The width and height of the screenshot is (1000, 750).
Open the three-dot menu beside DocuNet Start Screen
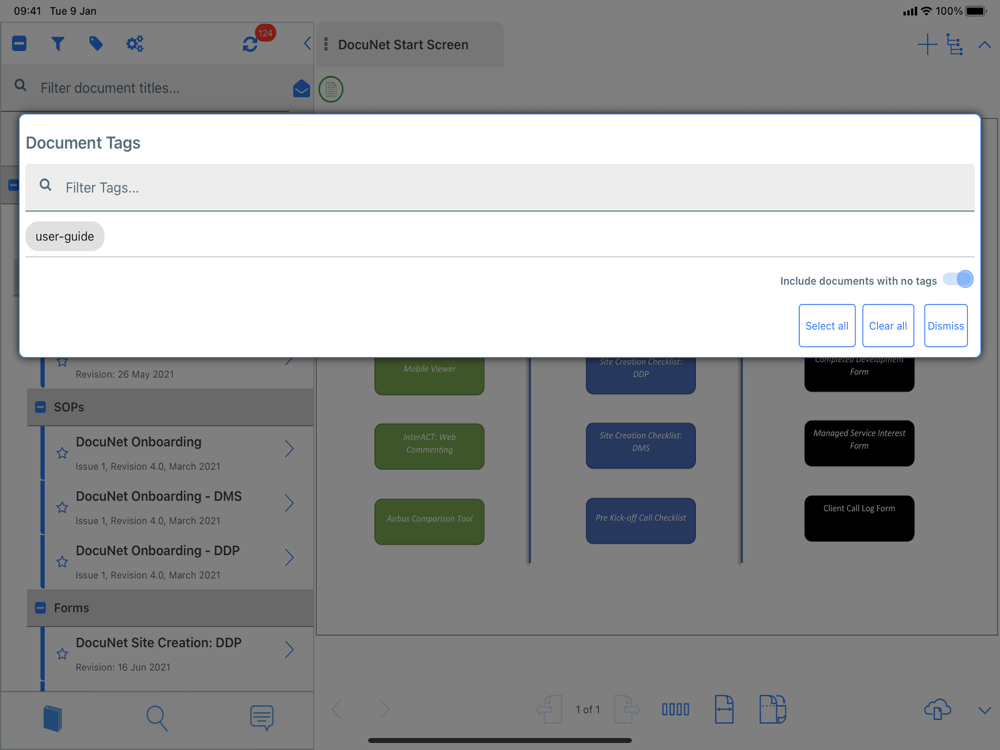click(x=326, y=44)
